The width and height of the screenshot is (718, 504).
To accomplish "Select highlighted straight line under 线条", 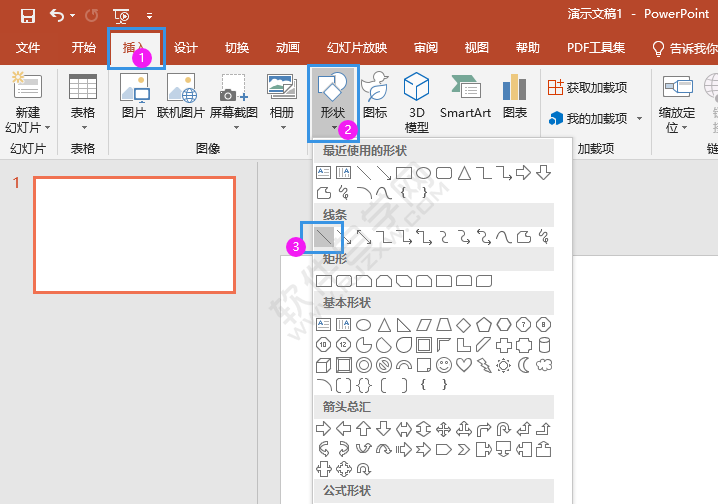I will coord(324,237).
